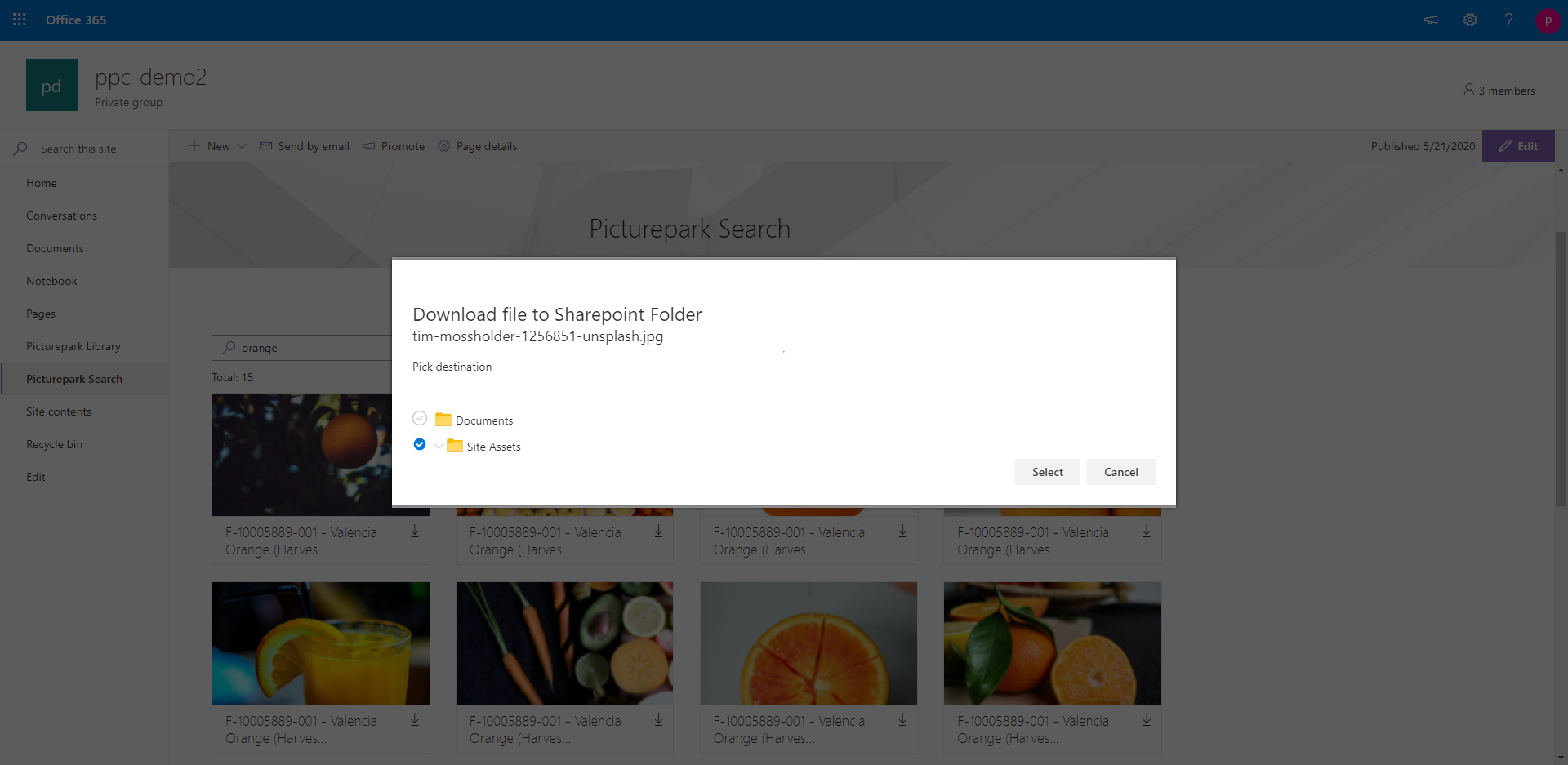Image resolution: width=1568 pixels, height=765 pixels.
Task: Click Page details text in toolbar
Action: click(x=487, y=146)
